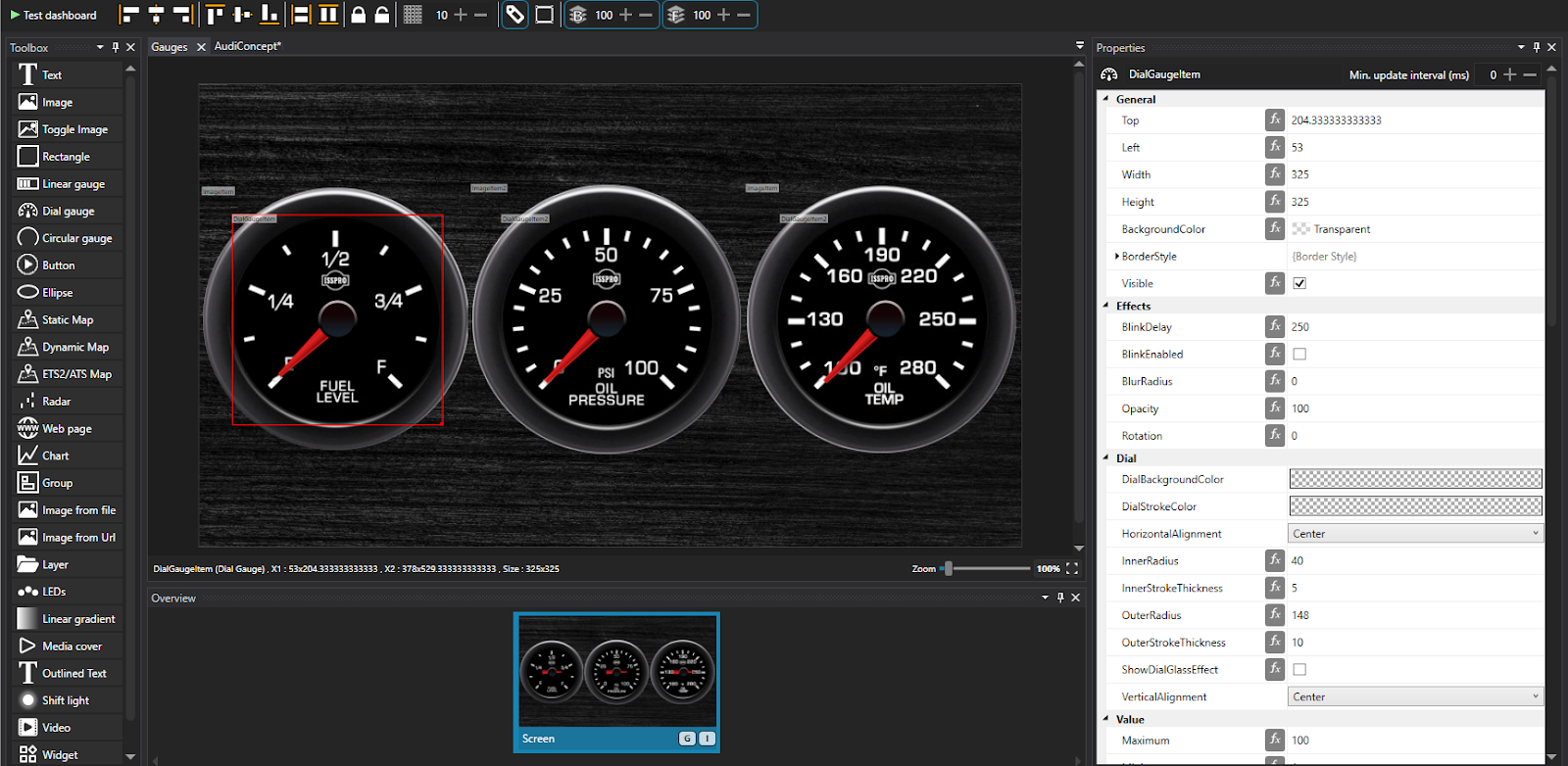This screenshot has height=766, width=1568.
Task: Select the Circular gauge tool in Toolbox
Action: tap(69, 238)
